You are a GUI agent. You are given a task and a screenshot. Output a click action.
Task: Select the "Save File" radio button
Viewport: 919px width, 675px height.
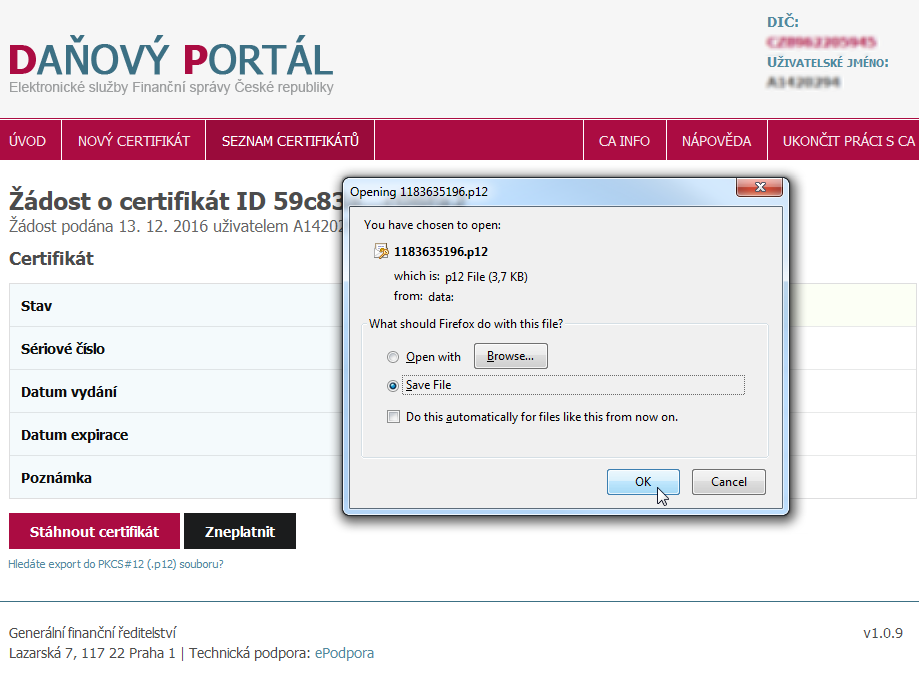tap(393, 385)
